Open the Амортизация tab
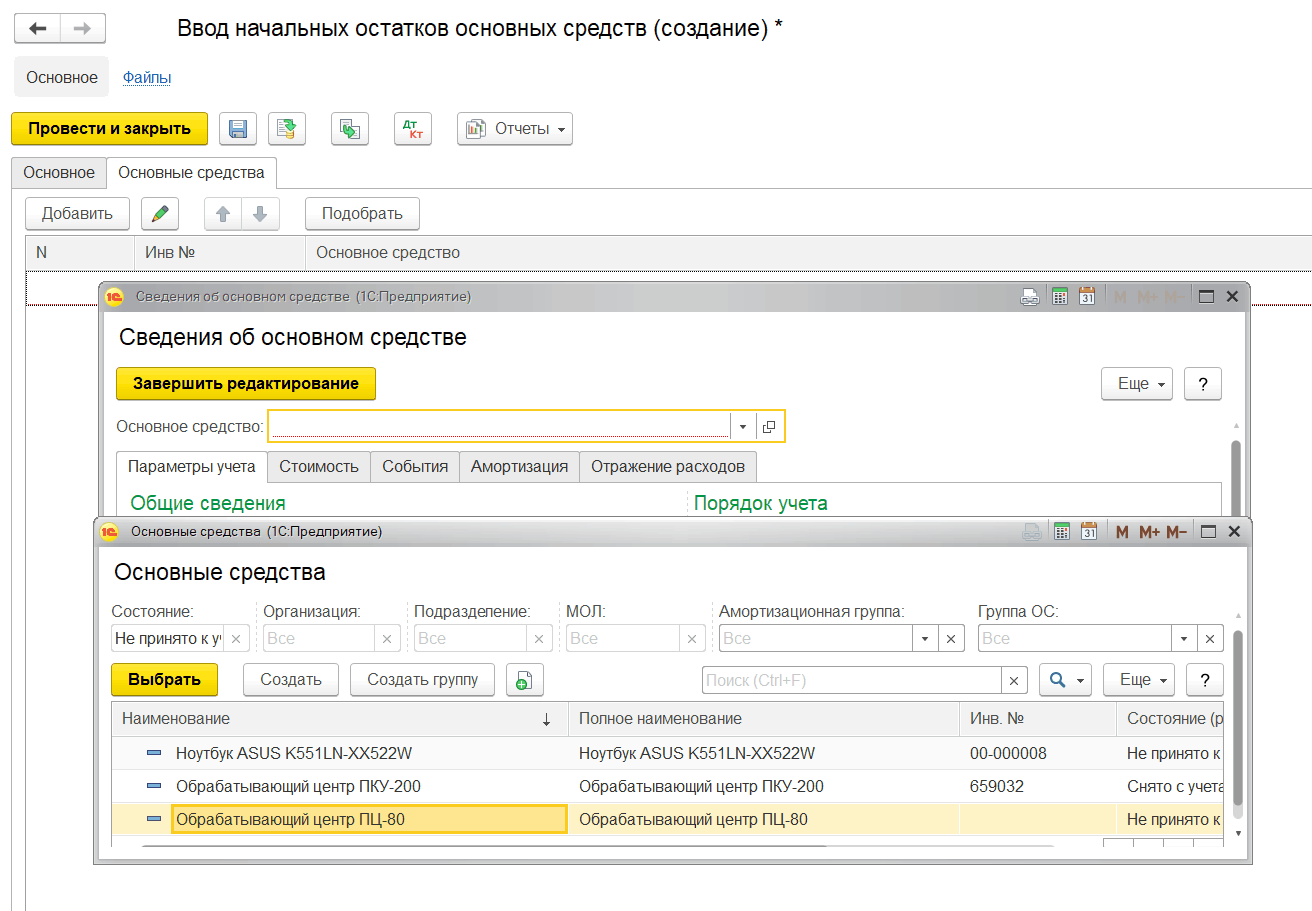Image resolution: width=1312 pixels, height=911 pixels. 519,466
